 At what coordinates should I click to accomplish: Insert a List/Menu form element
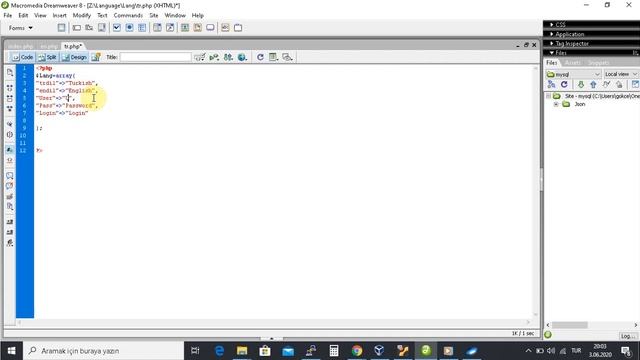[x=157, y=28]
